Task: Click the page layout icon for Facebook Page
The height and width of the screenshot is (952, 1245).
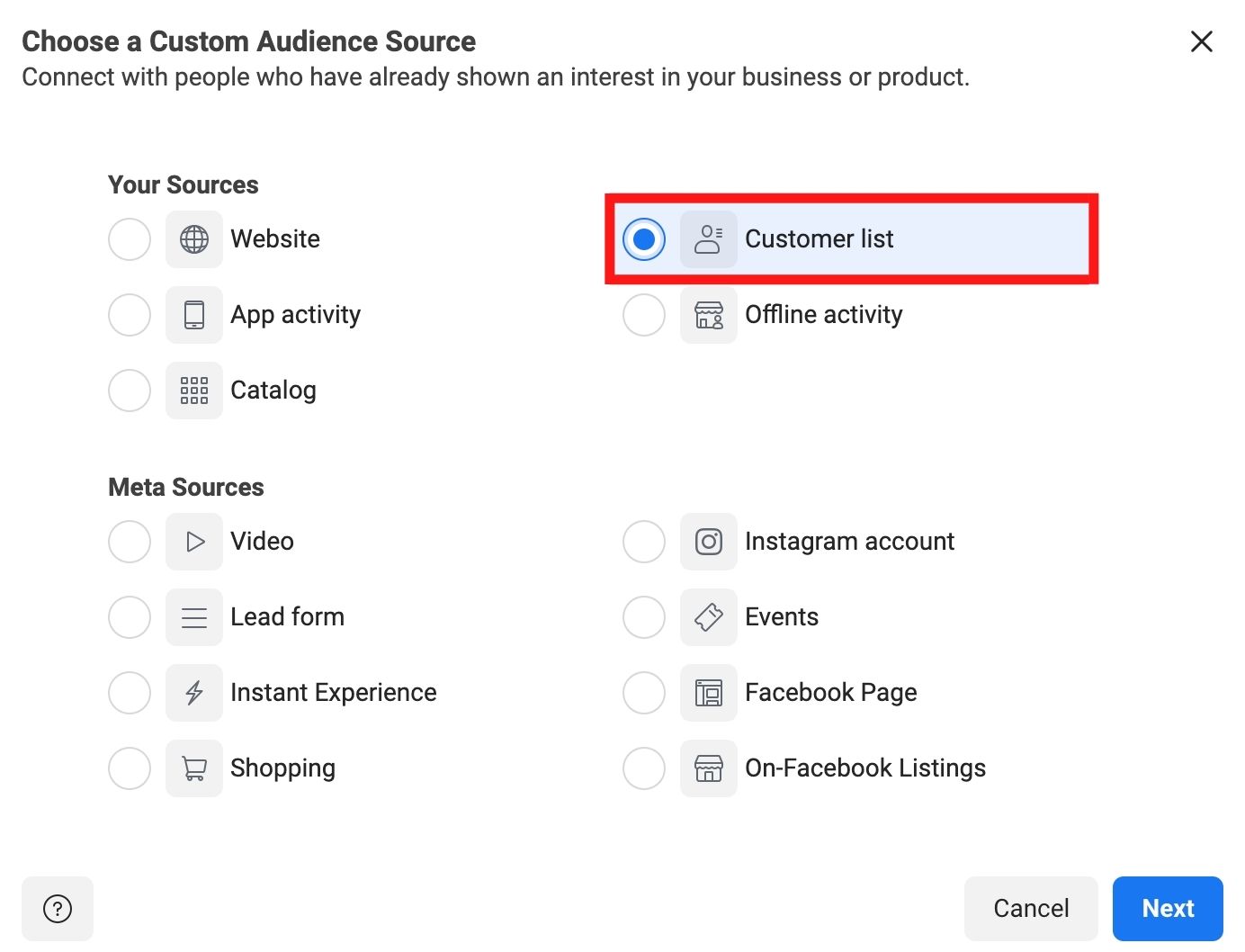Action: pyautogui.click(x=709, y=693)
